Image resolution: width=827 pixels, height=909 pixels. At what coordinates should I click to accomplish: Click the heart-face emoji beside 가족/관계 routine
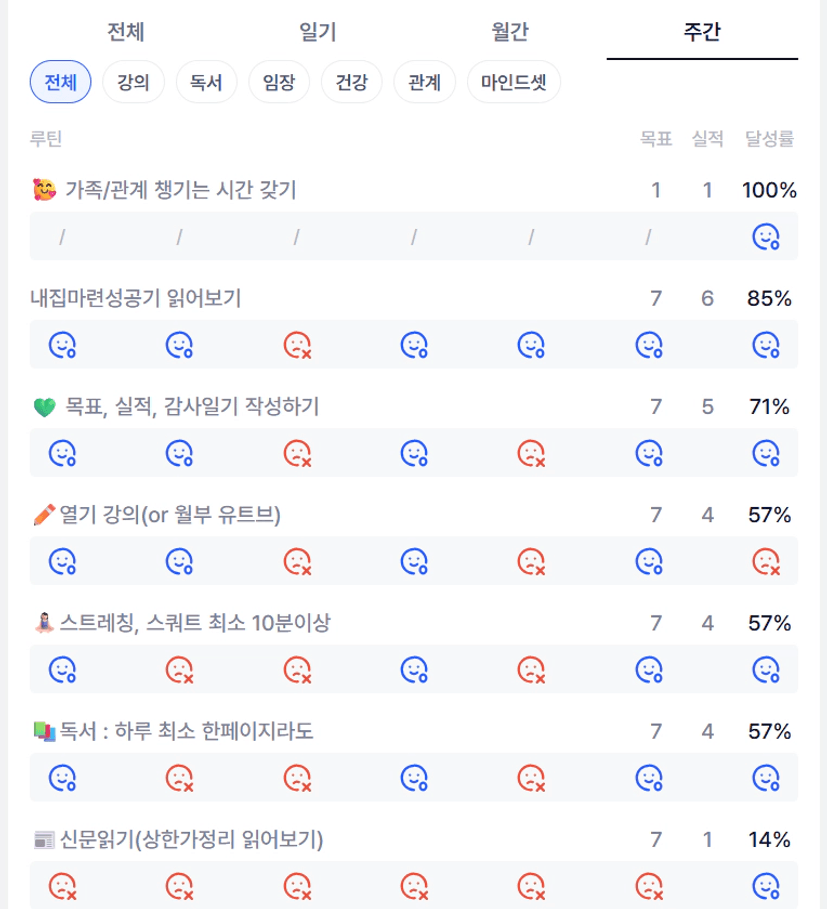(44, 190)
